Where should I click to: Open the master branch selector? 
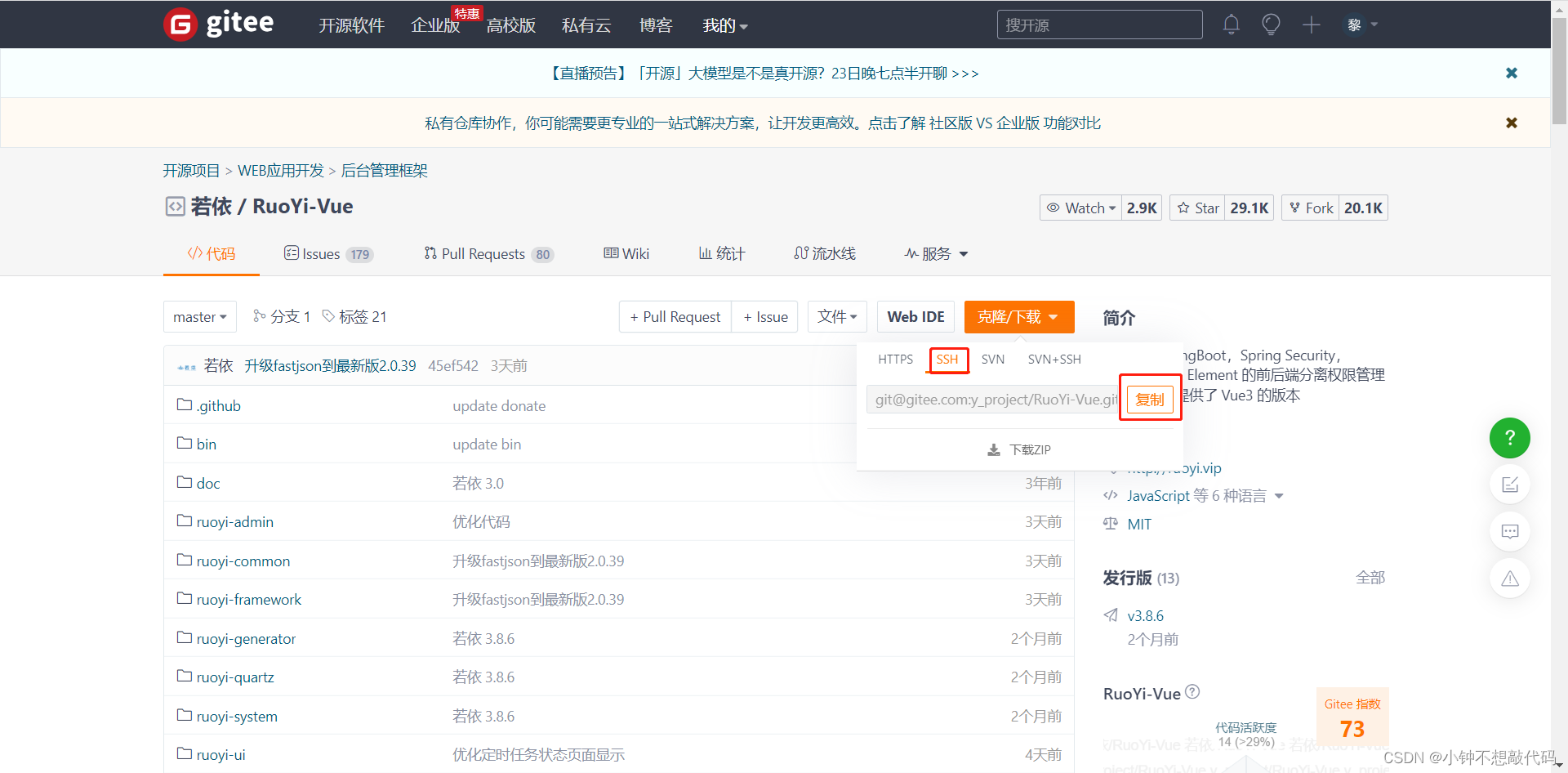click(x=200, y=316)
